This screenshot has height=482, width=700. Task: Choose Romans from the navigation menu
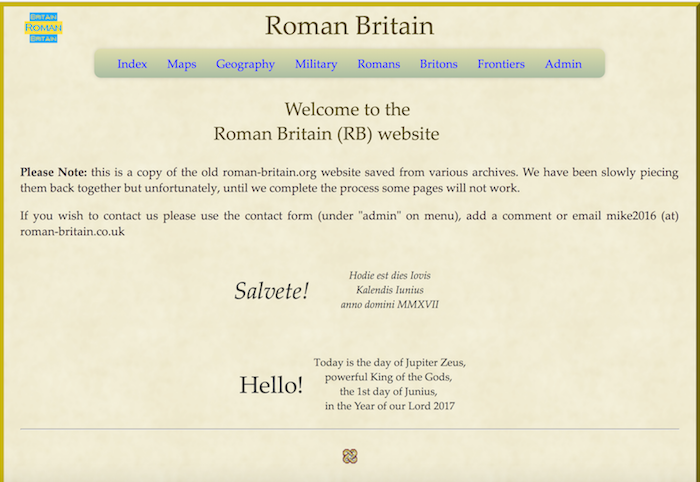click(379, 64)
